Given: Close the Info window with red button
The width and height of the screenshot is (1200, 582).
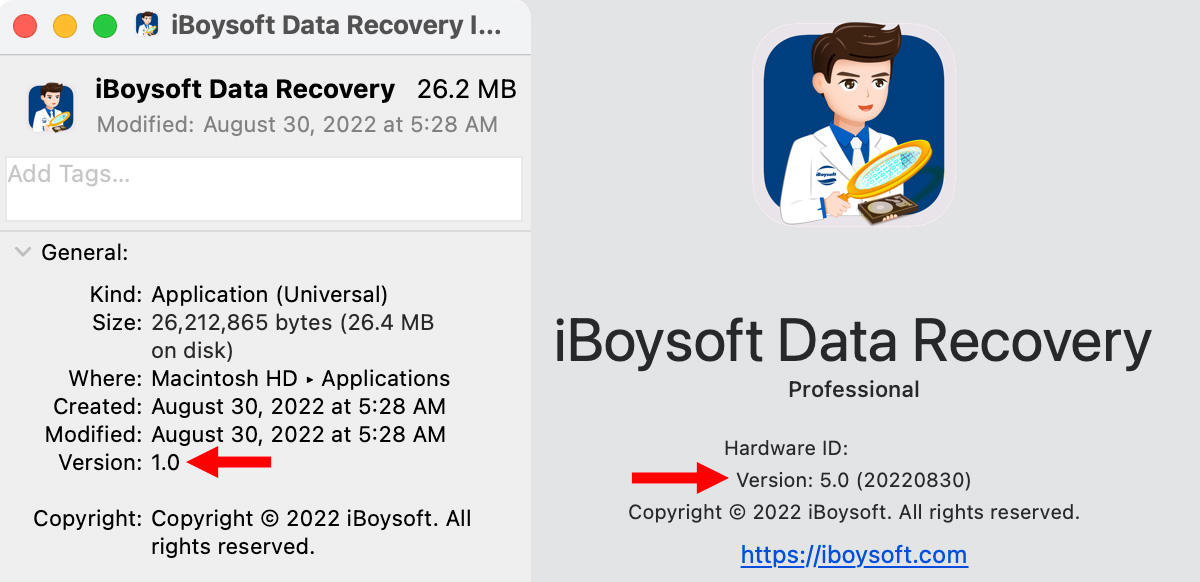Looking at the screenshot, I should pyautogui.click(x=26, y=26).
